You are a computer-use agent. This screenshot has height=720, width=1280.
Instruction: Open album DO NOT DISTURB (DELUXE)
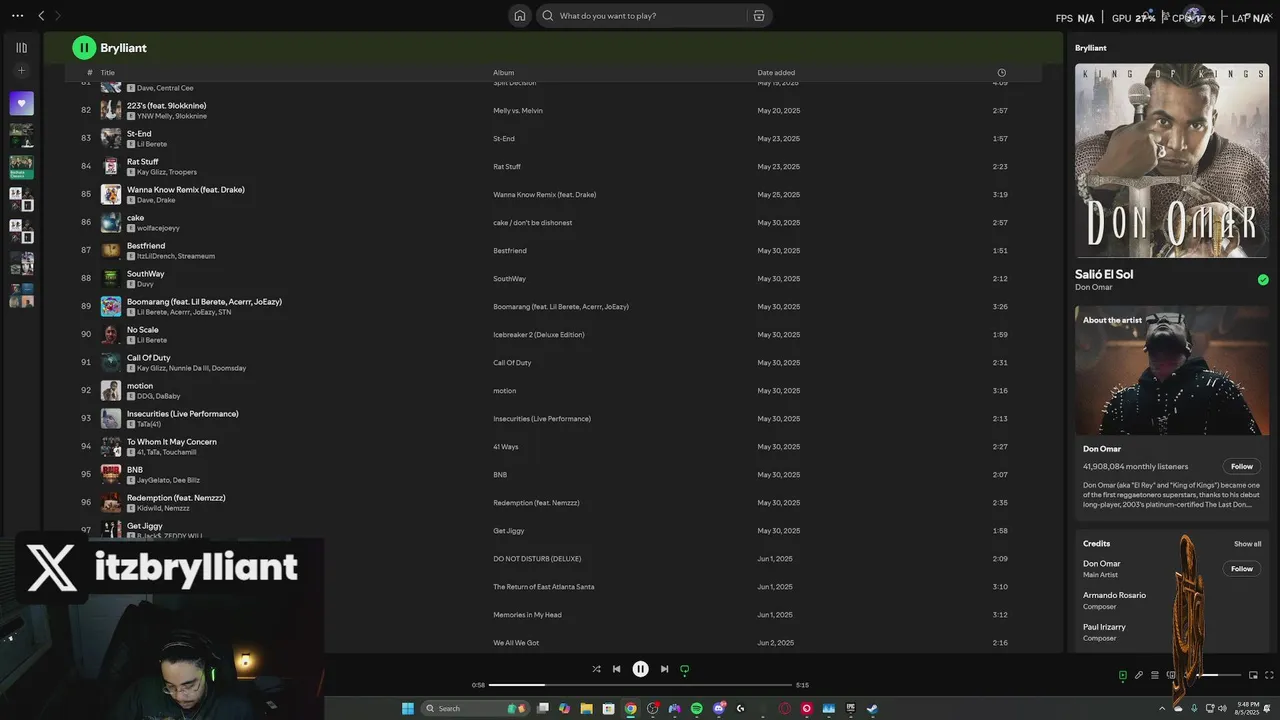coord(537,559)
